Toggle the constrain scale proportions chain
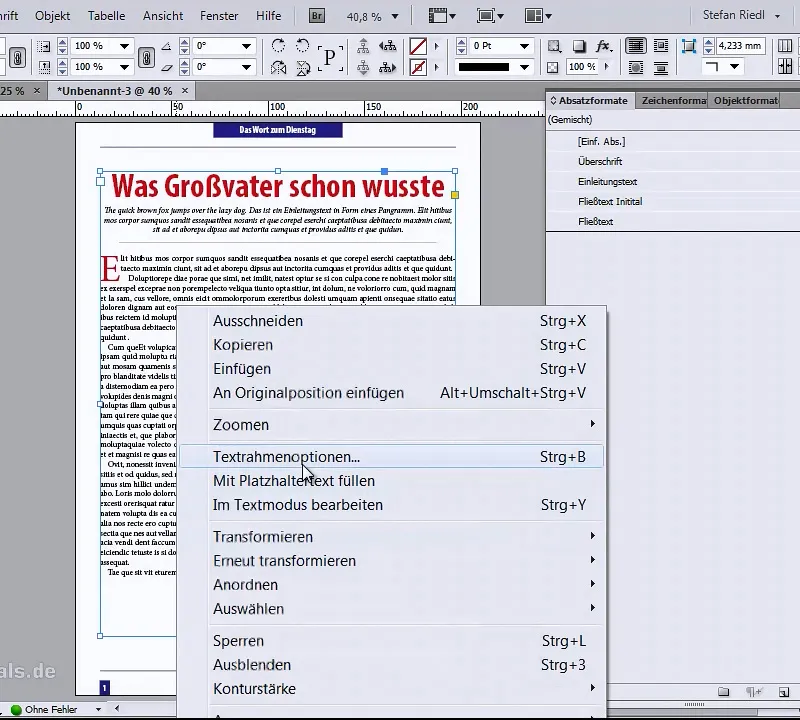 coord(146,57)
